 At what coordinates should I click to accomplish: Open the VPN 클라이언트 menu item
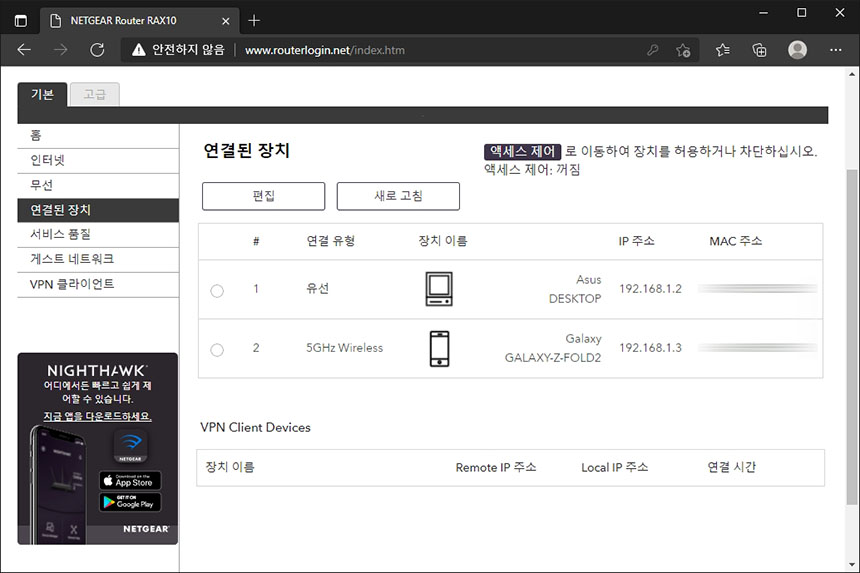tap(98, 285)
